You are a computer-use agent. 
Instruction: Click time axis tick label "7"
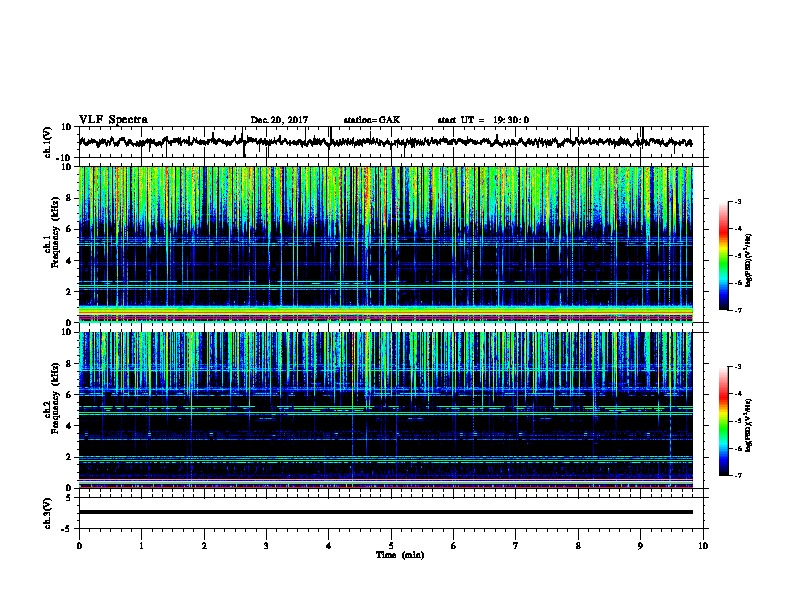pos(516,546)
